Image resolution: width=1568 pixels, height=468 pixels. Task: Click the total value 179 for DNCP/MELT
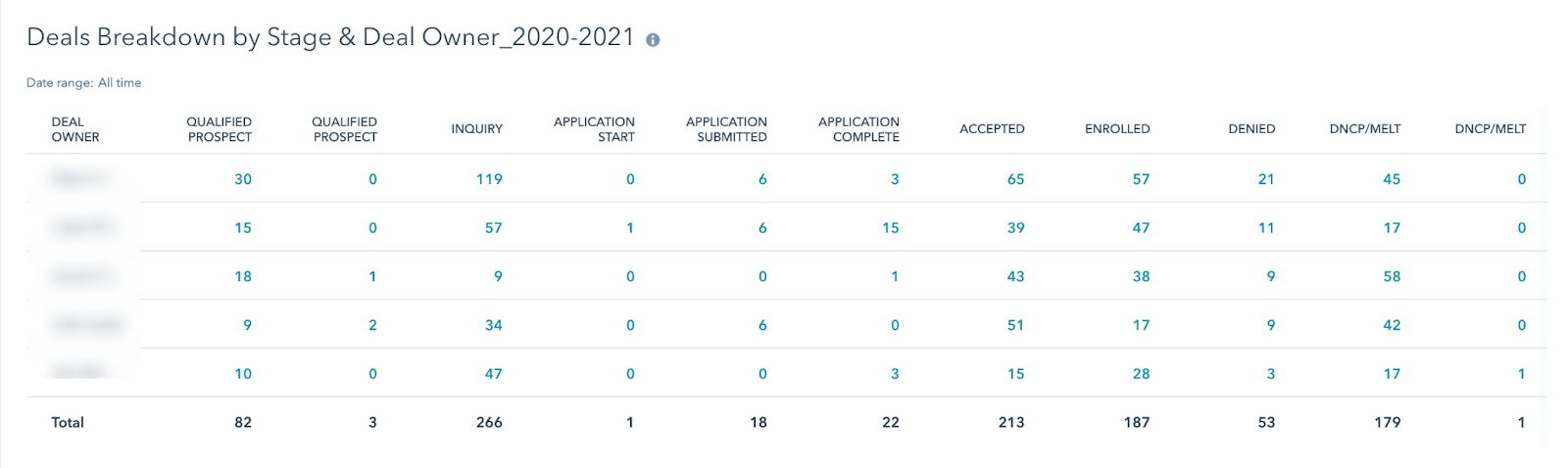[1388, 423]
